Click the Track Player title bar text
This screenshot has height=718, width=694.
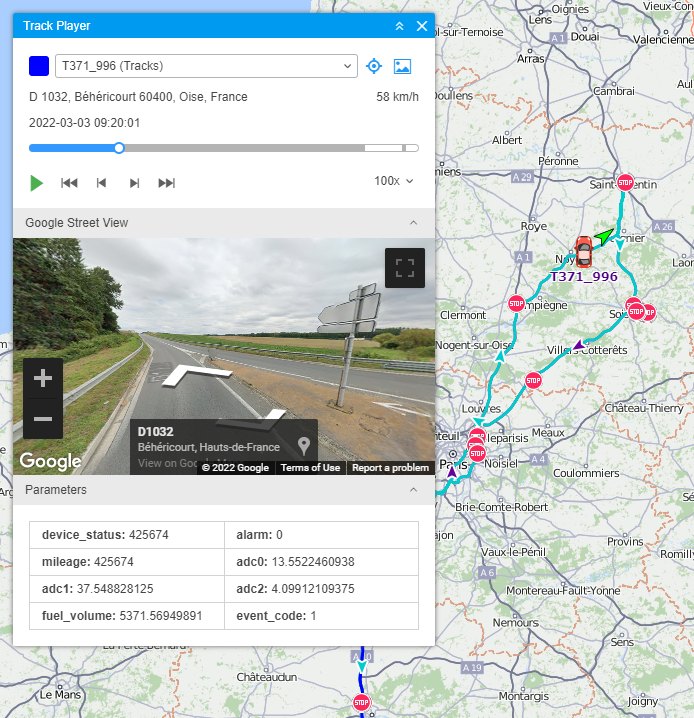coord(57,26)
